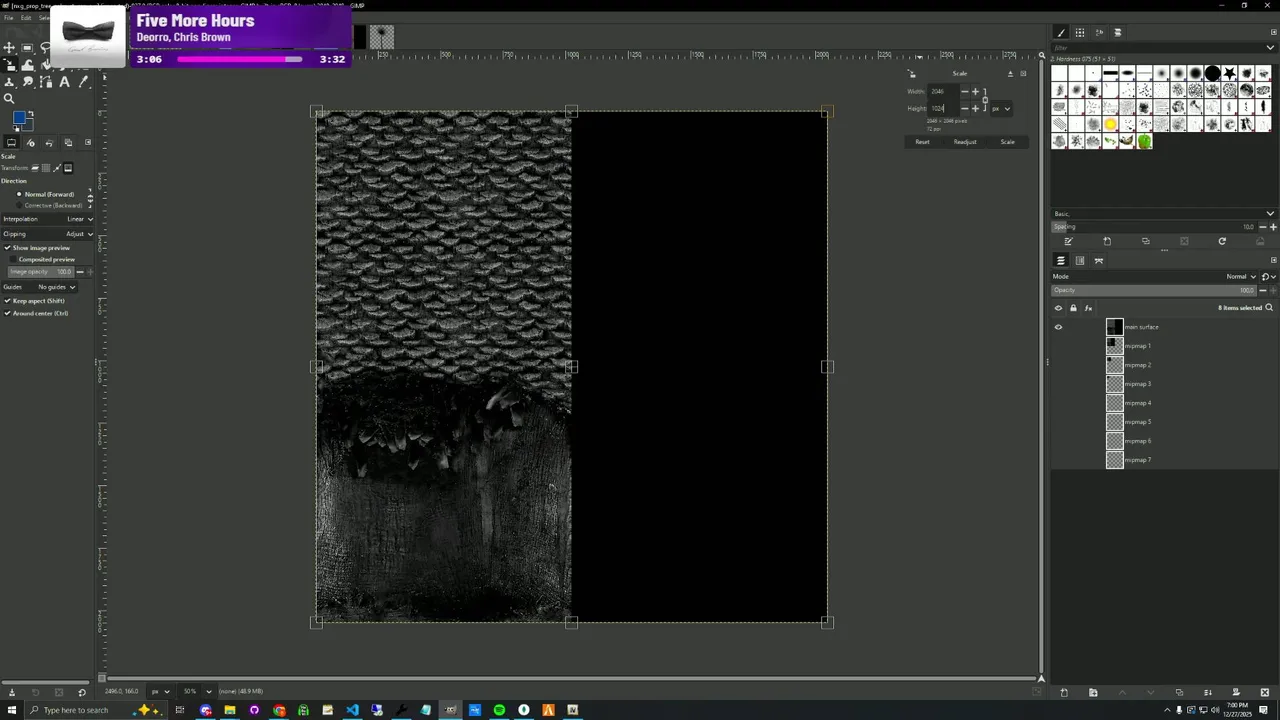
Task: Set transform target to layer
Action: pos(35,168)
